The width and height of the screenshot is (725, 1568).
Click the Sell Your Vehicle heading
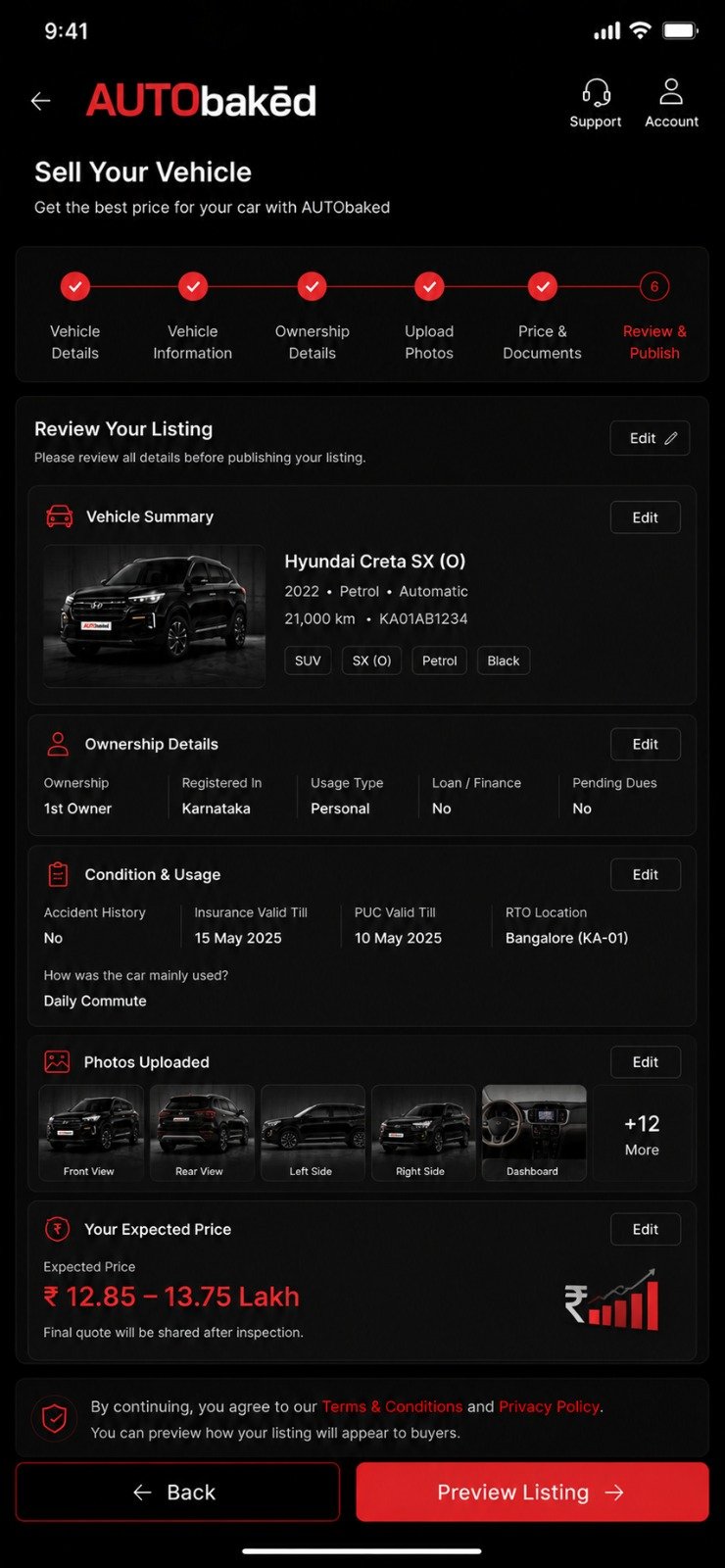tap(143, 172)
